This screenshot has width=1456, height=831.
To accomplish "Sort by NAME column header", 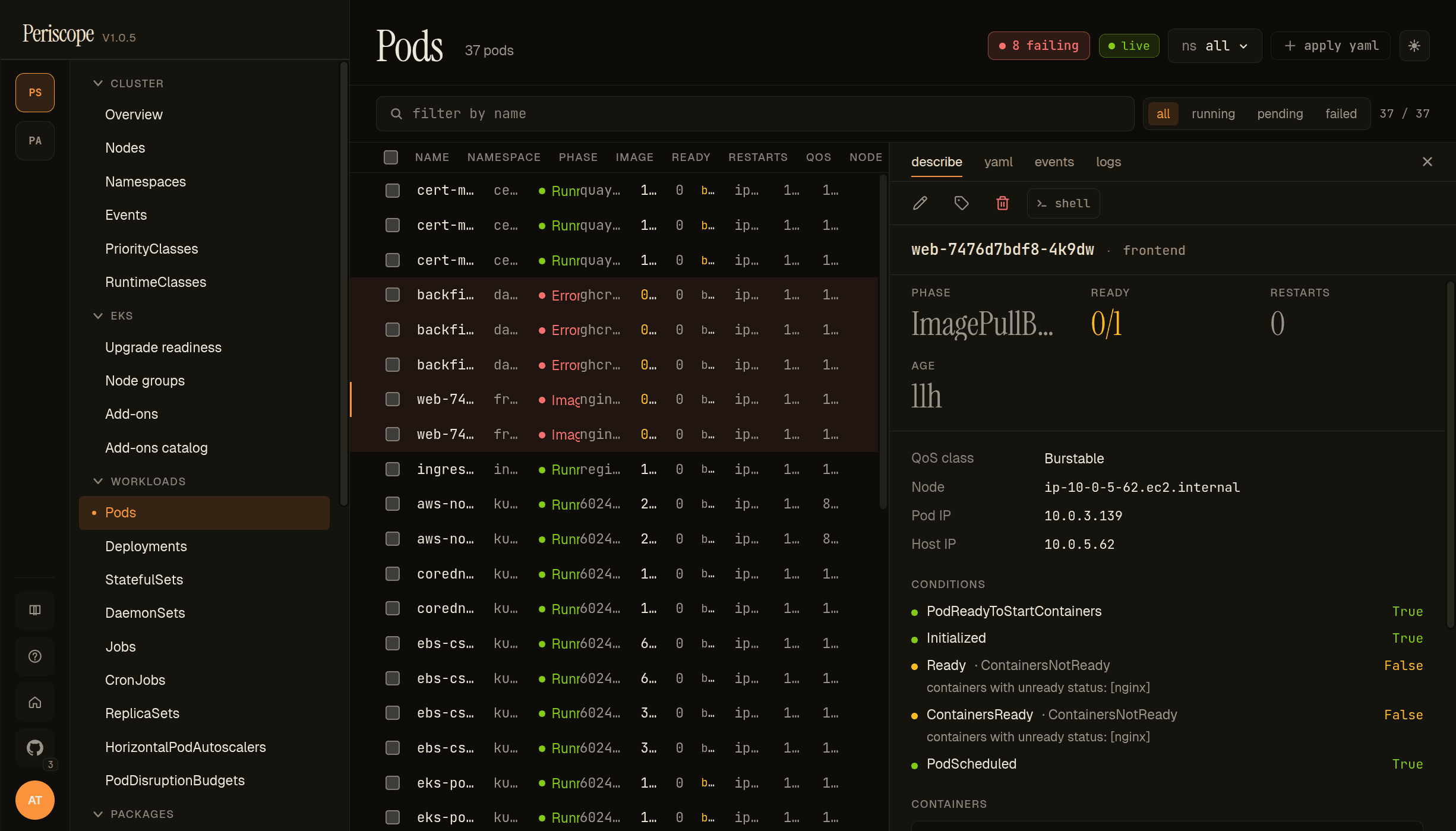I will tap(432, 157).
